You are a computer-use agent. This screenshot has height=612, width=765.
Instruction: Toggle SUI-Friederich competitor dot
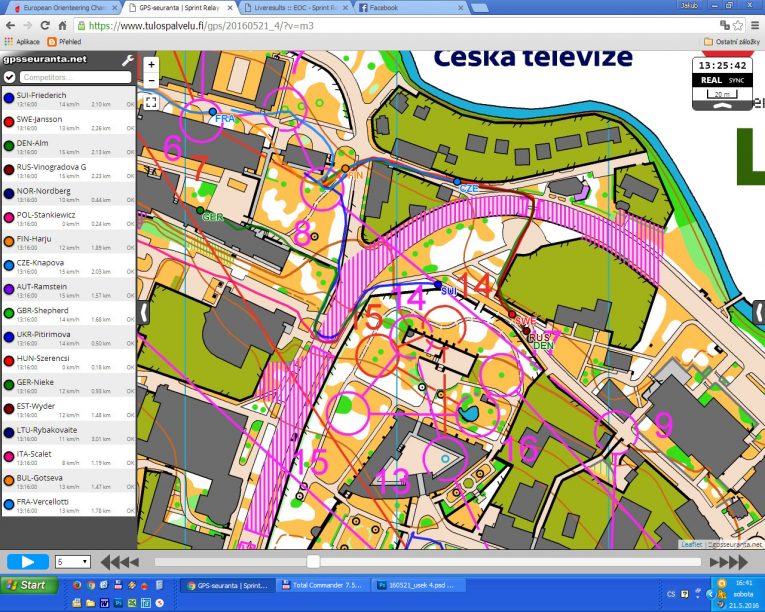[x=9, y=98]
